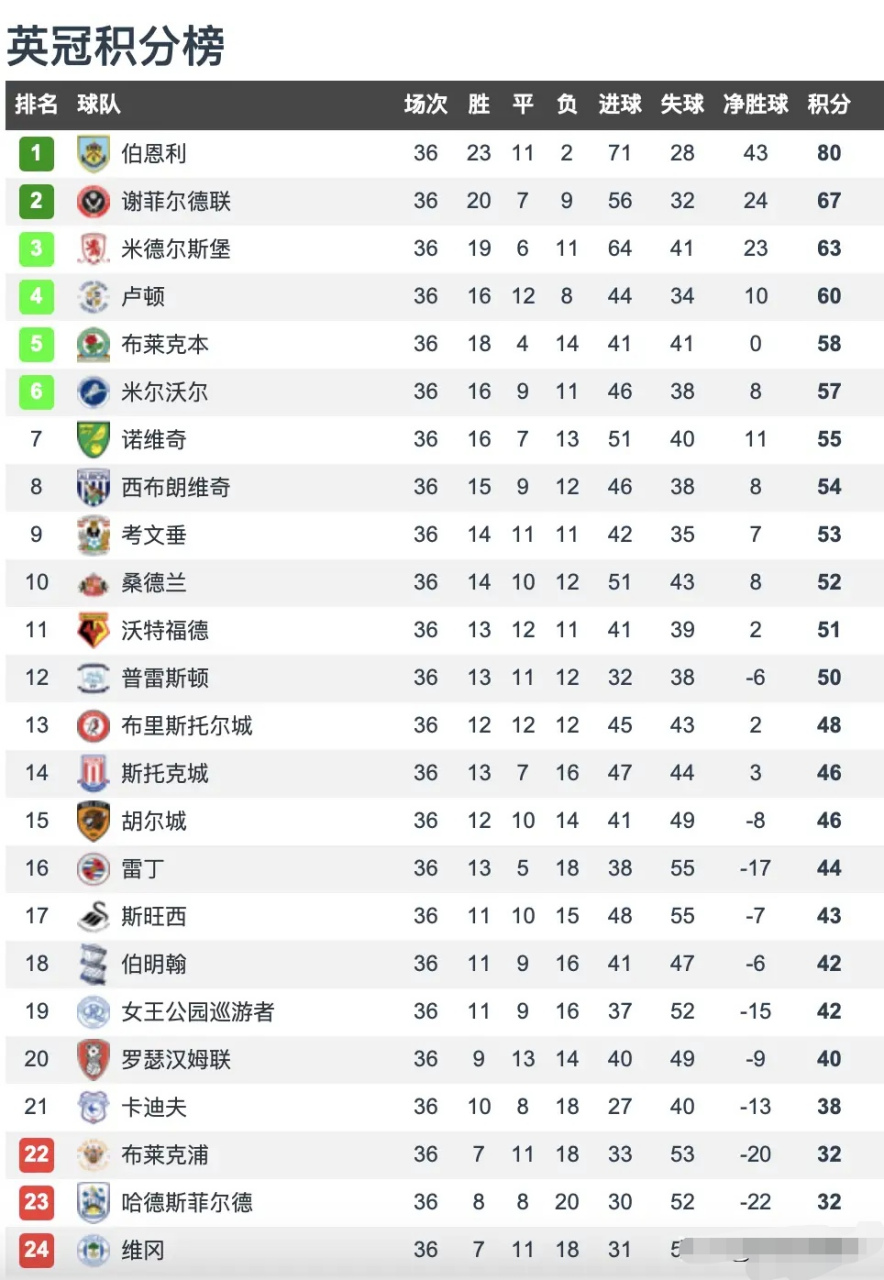Click the Blackburn Rovers club crest

point(93,345)
